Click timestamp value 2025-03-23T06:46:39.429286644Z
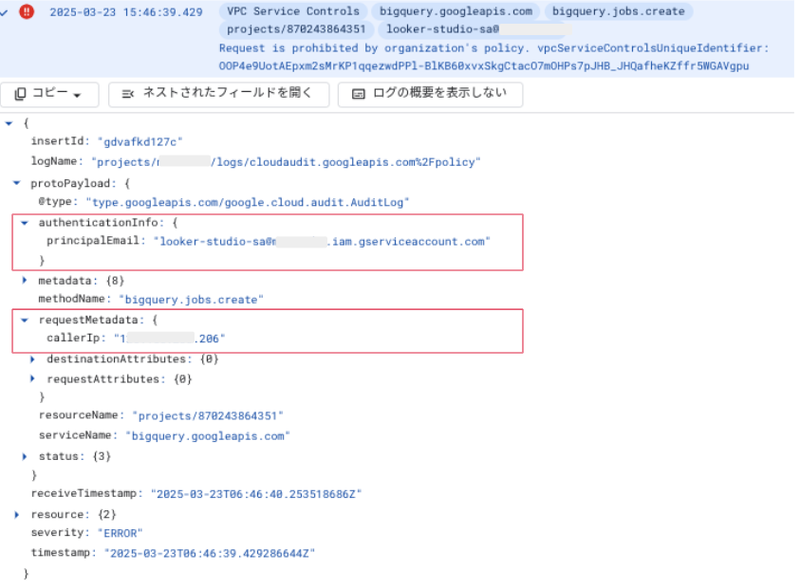Viewport: 800px width, 588px height. click(210, 553)
